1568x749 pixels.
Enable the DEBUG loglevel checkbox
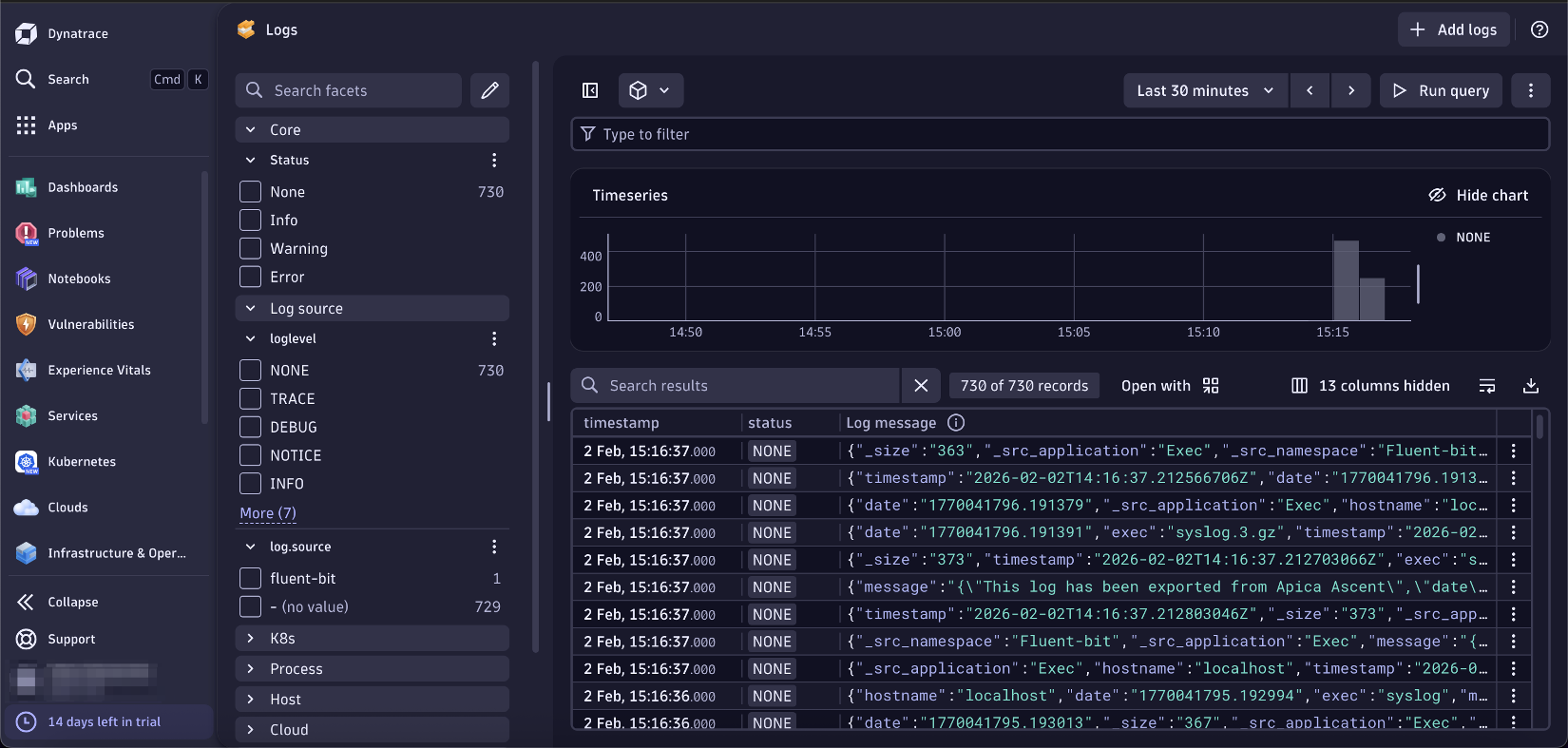click(250, 428)
